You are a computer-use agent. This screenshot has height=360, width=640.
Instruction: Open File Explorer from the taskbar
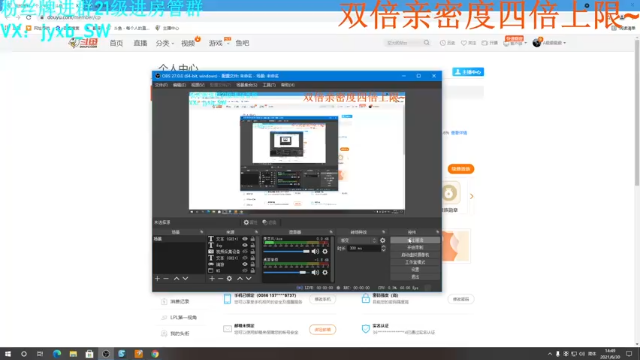[73, 353]
